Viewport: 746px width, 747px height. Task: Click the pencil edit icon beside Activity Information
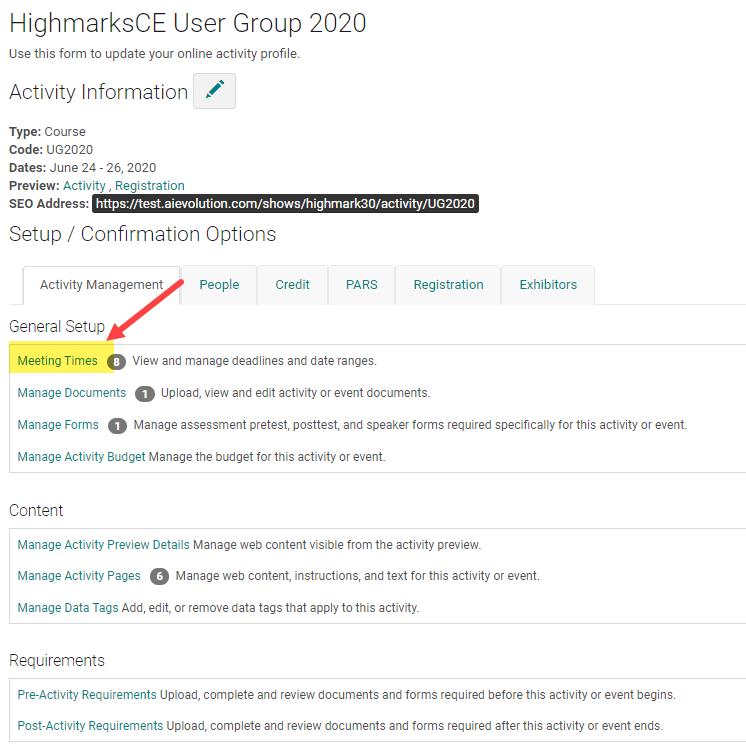pyautogui.click(x=214, y=91)
